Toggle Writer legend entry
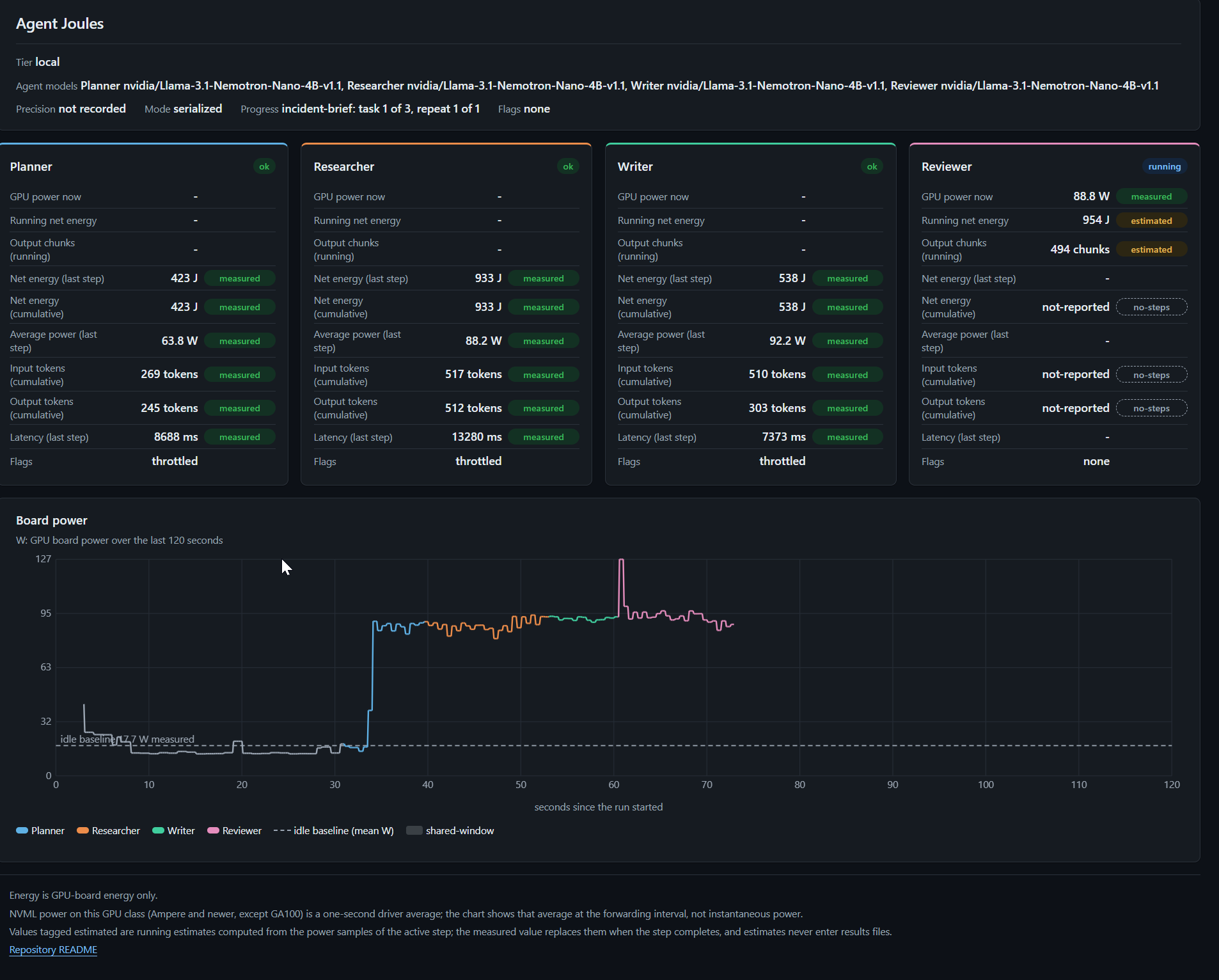 (x=173, y=831)
